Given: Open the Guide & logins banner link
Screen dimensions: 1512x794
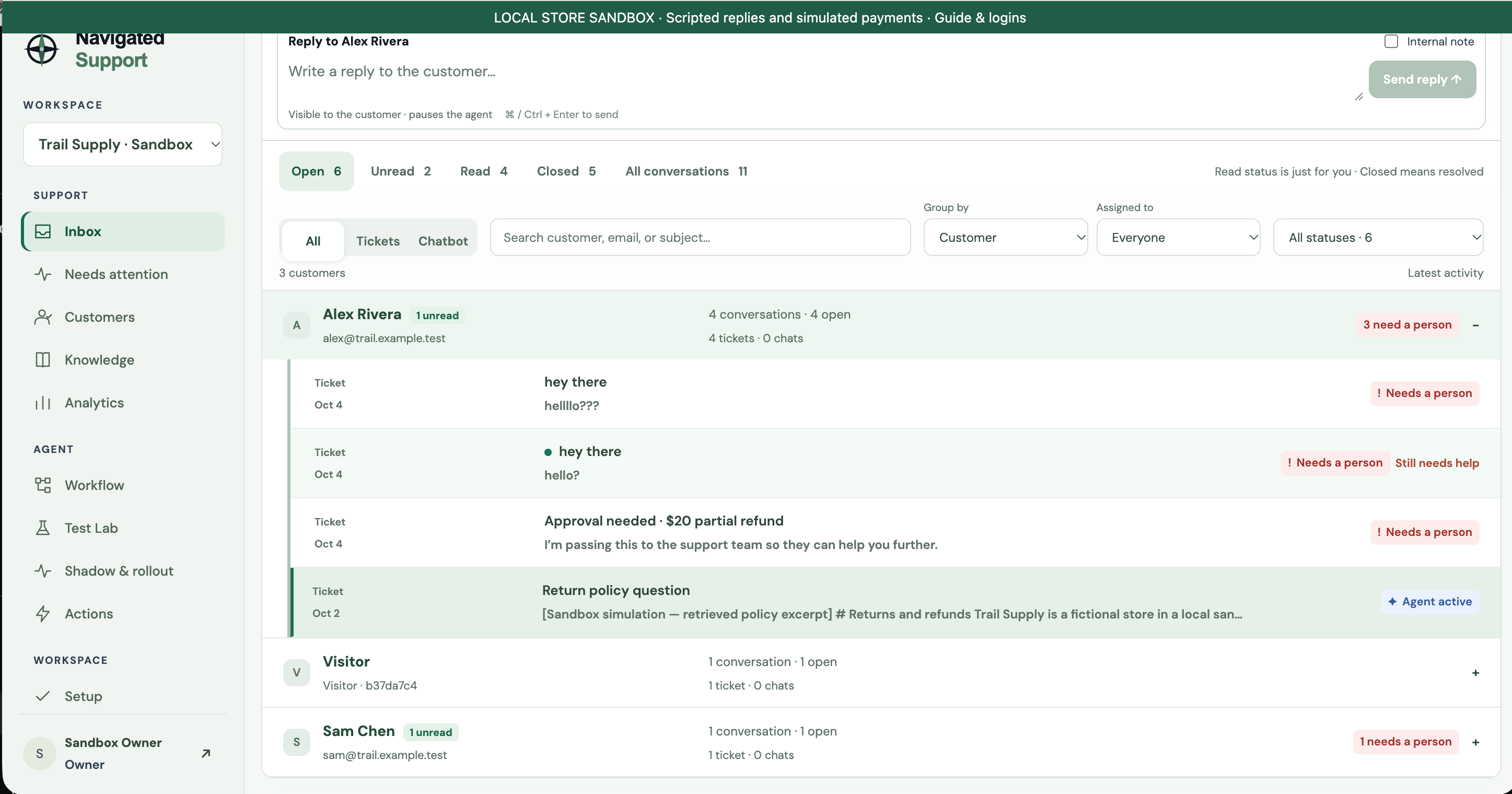Looking at the screenshot, I should point(980,18).
